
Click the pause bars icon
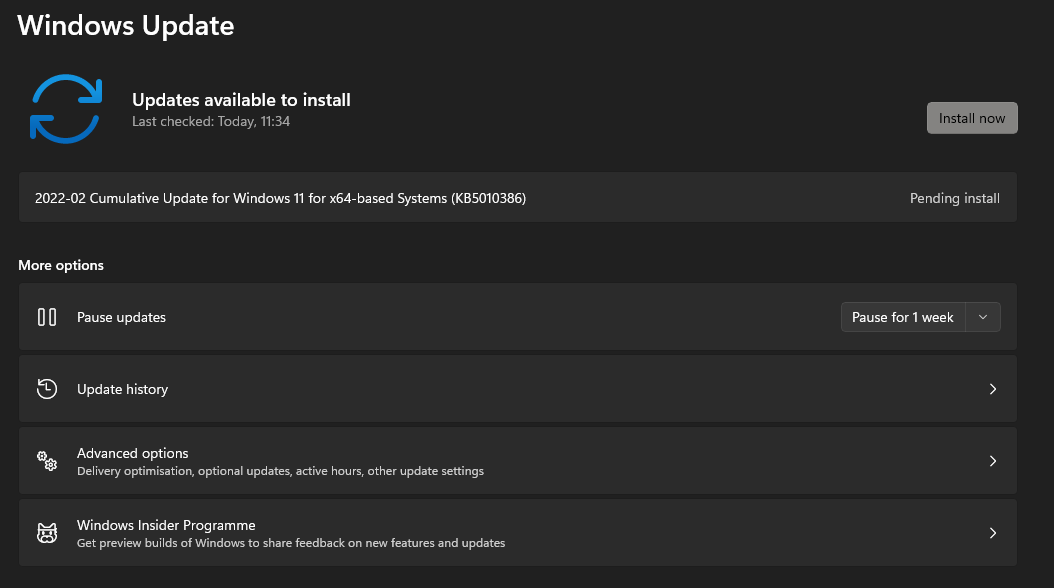click(47, 317)
